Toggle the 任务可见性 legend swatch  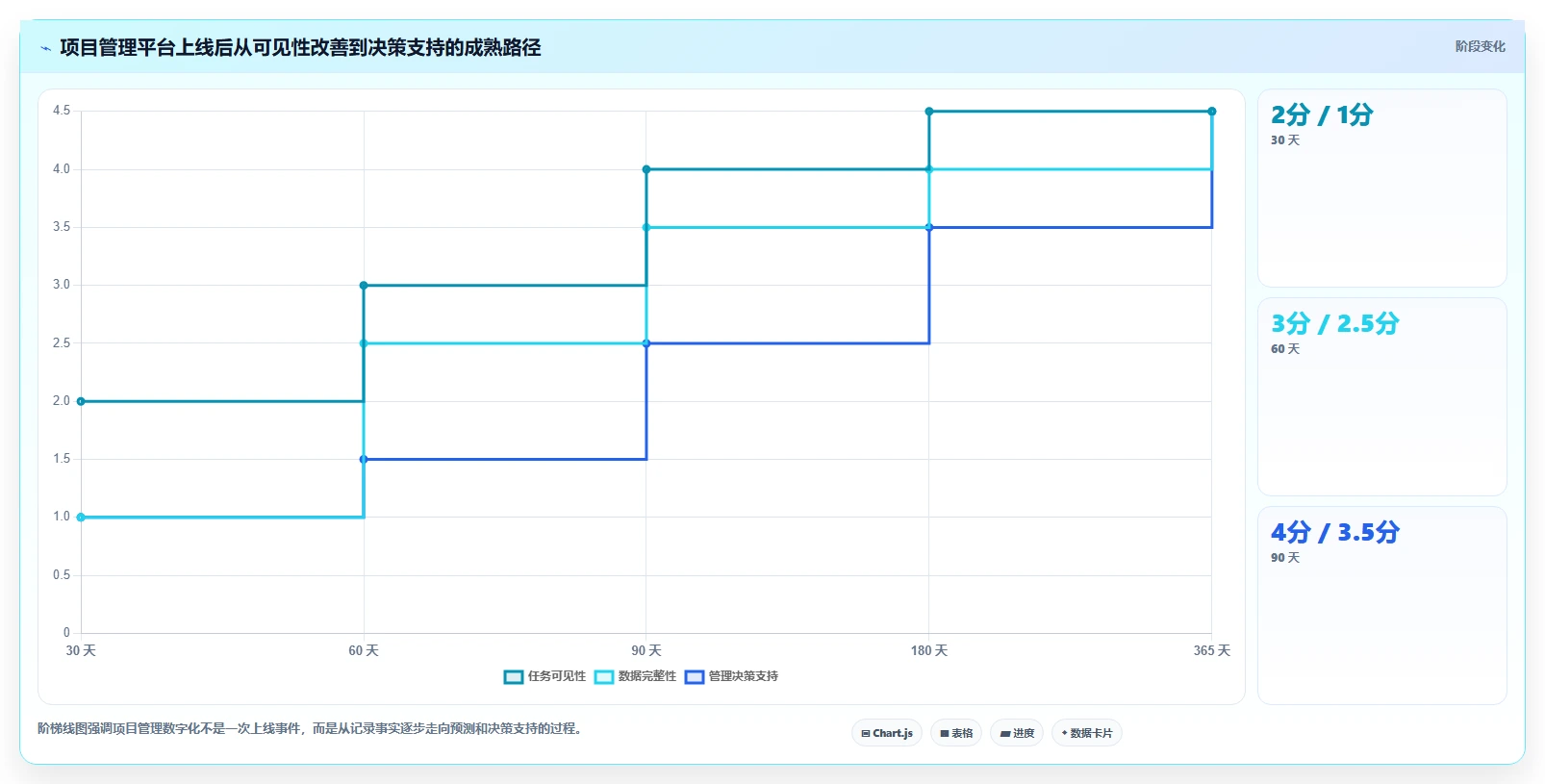coord(514,677)
